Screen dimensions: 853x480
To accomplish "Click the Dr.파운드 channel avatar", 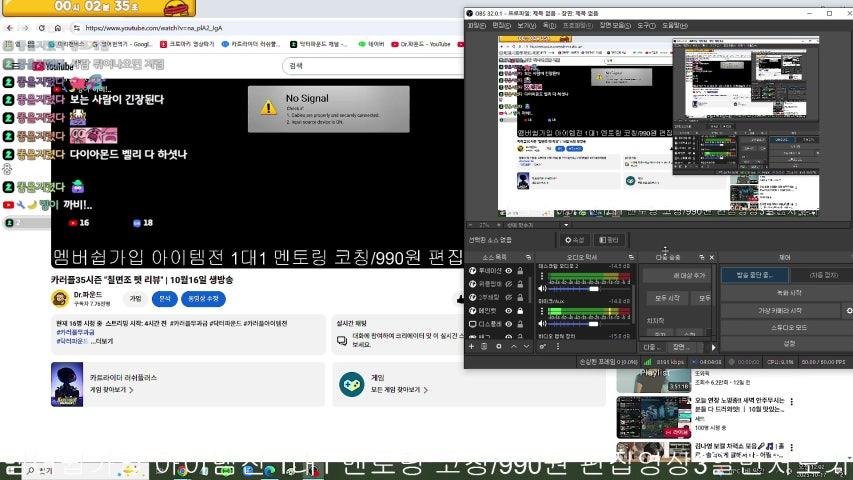I will tap(60, 298).
